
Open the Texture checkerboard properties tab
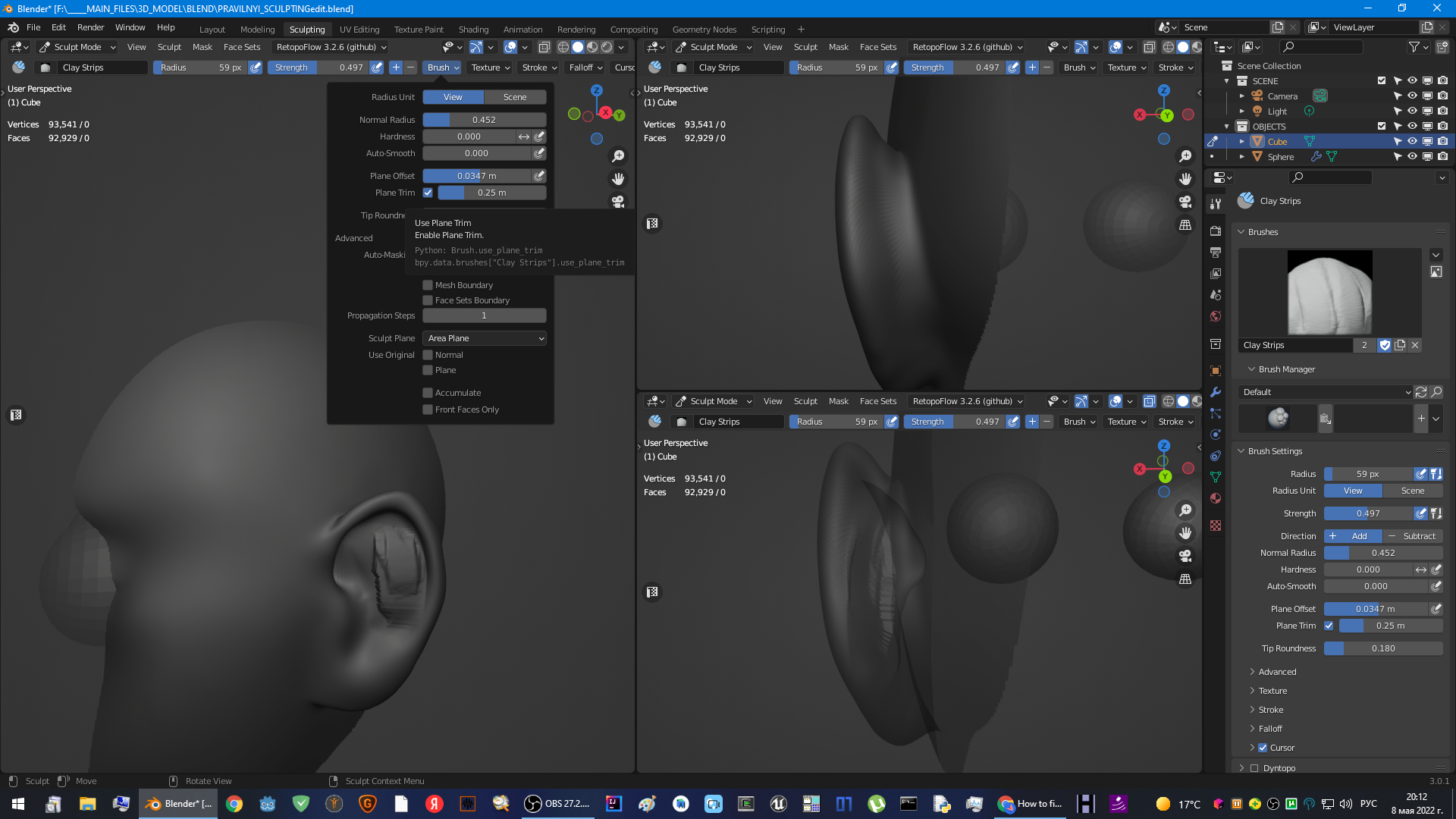[x=1216, y=526]
